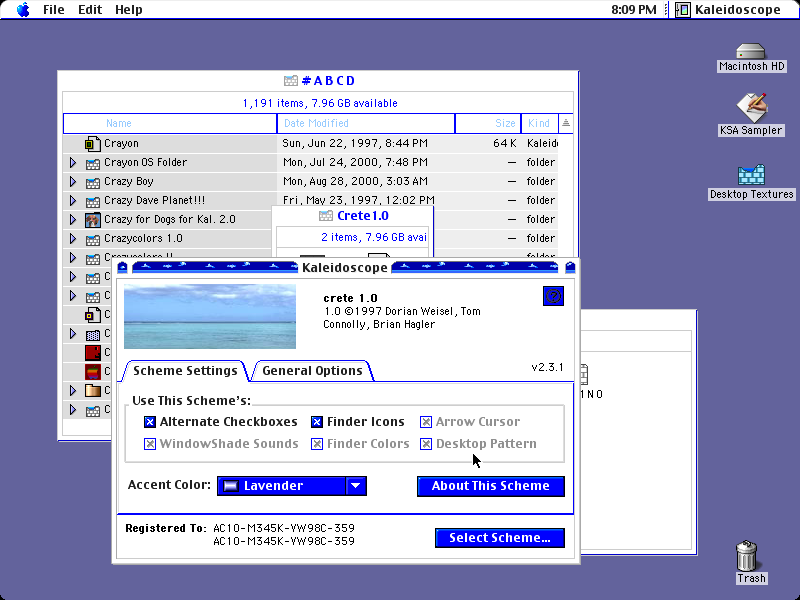Select the Crayon scheme file icon

coord(92,144)
